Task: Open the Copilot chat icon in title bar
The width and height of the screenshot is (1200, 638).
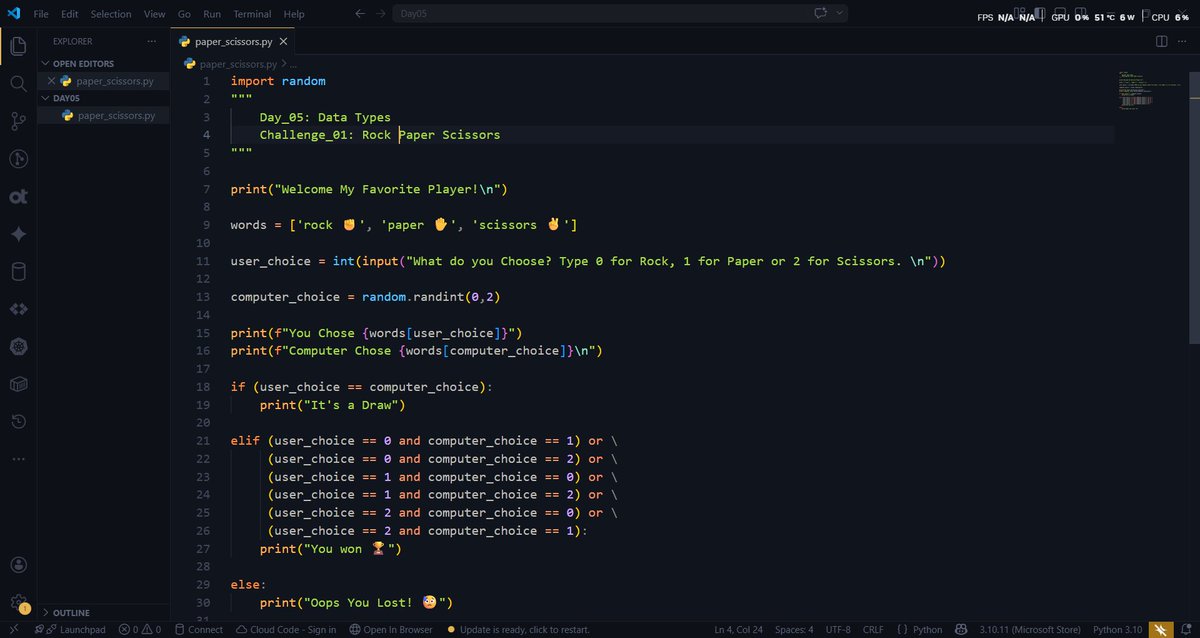Action: point(822,14)
